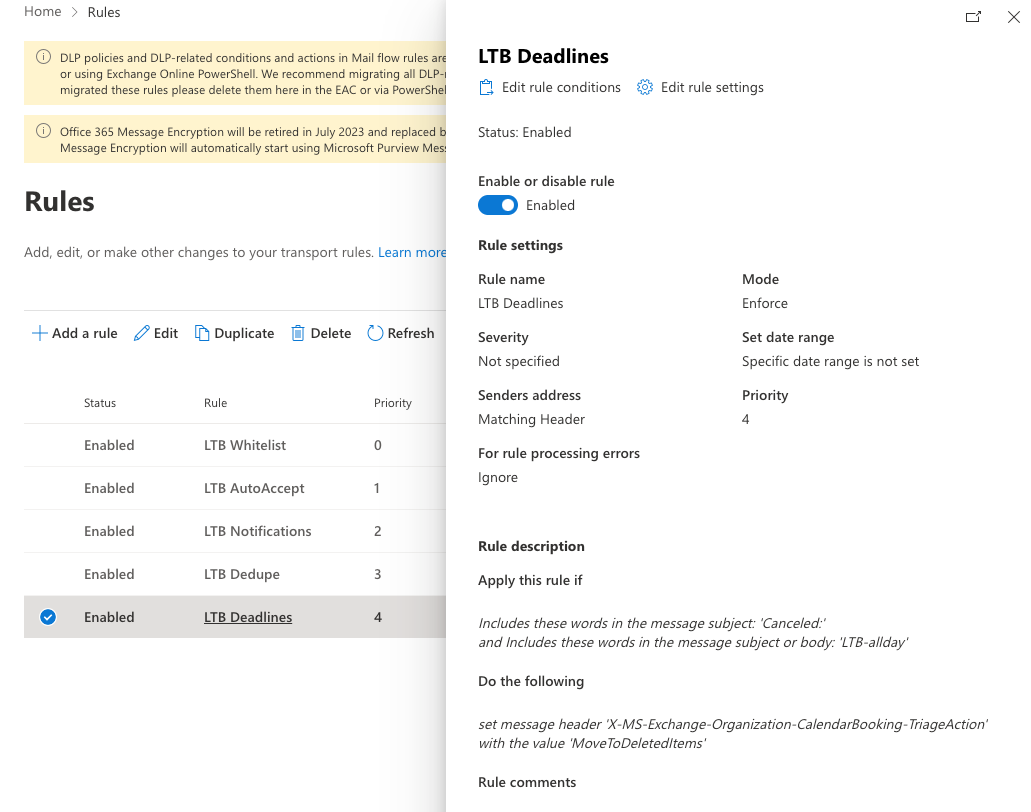Go to Home in the breadcrumb

coord(43,12)
